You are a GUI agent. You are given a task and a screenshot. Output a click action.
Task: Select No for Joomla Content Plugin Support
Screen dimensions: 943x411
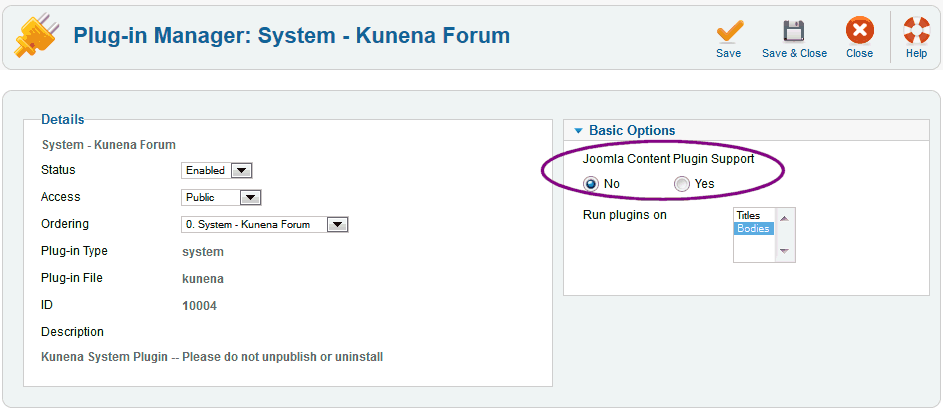591,184
